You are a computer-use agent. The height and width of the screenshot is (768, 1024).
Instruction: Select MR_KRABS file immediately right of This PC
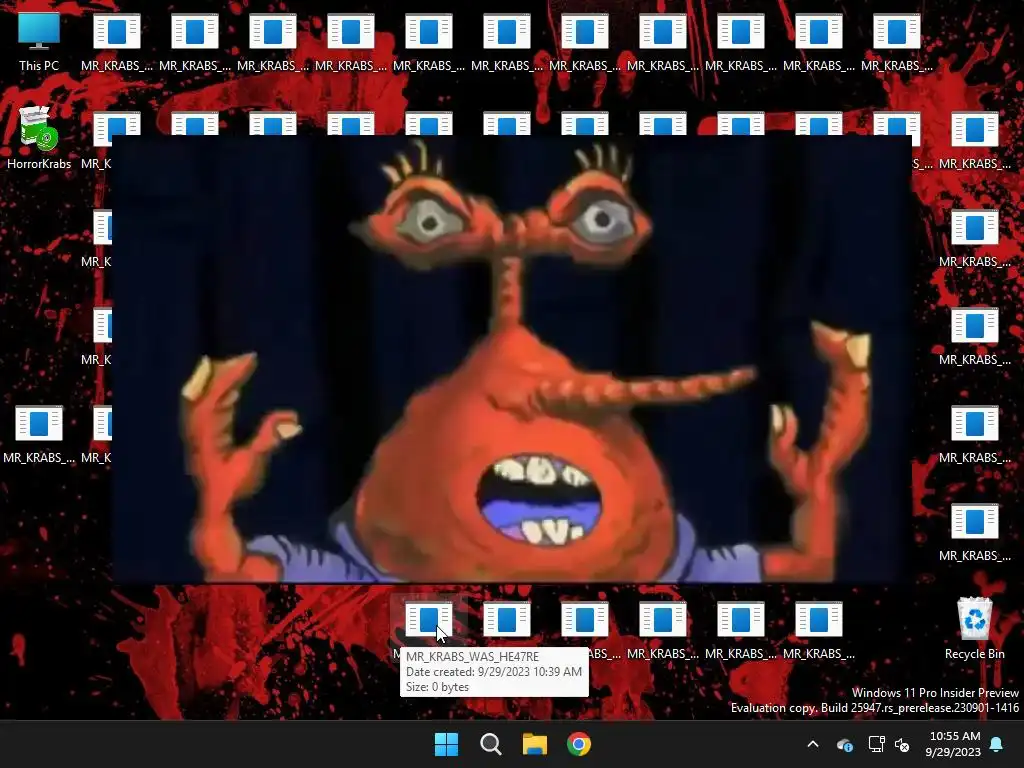click(x=116, y=40)
